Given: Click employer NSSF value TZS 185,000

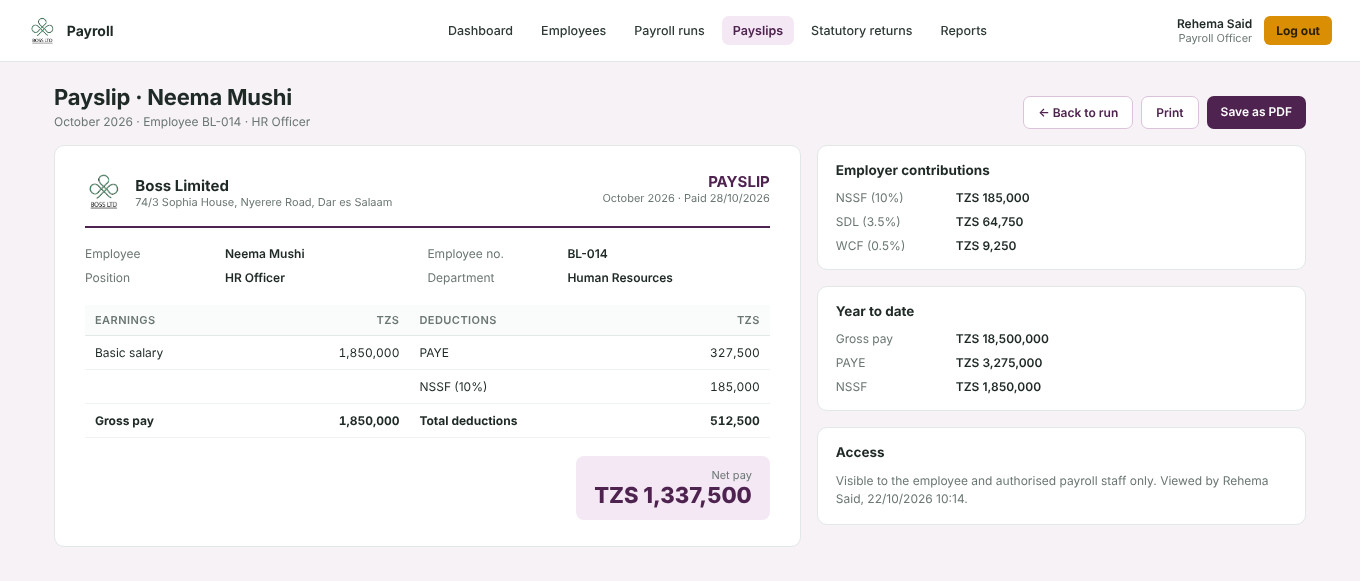Looking at the screenshot, I should (x=993, y=198).
